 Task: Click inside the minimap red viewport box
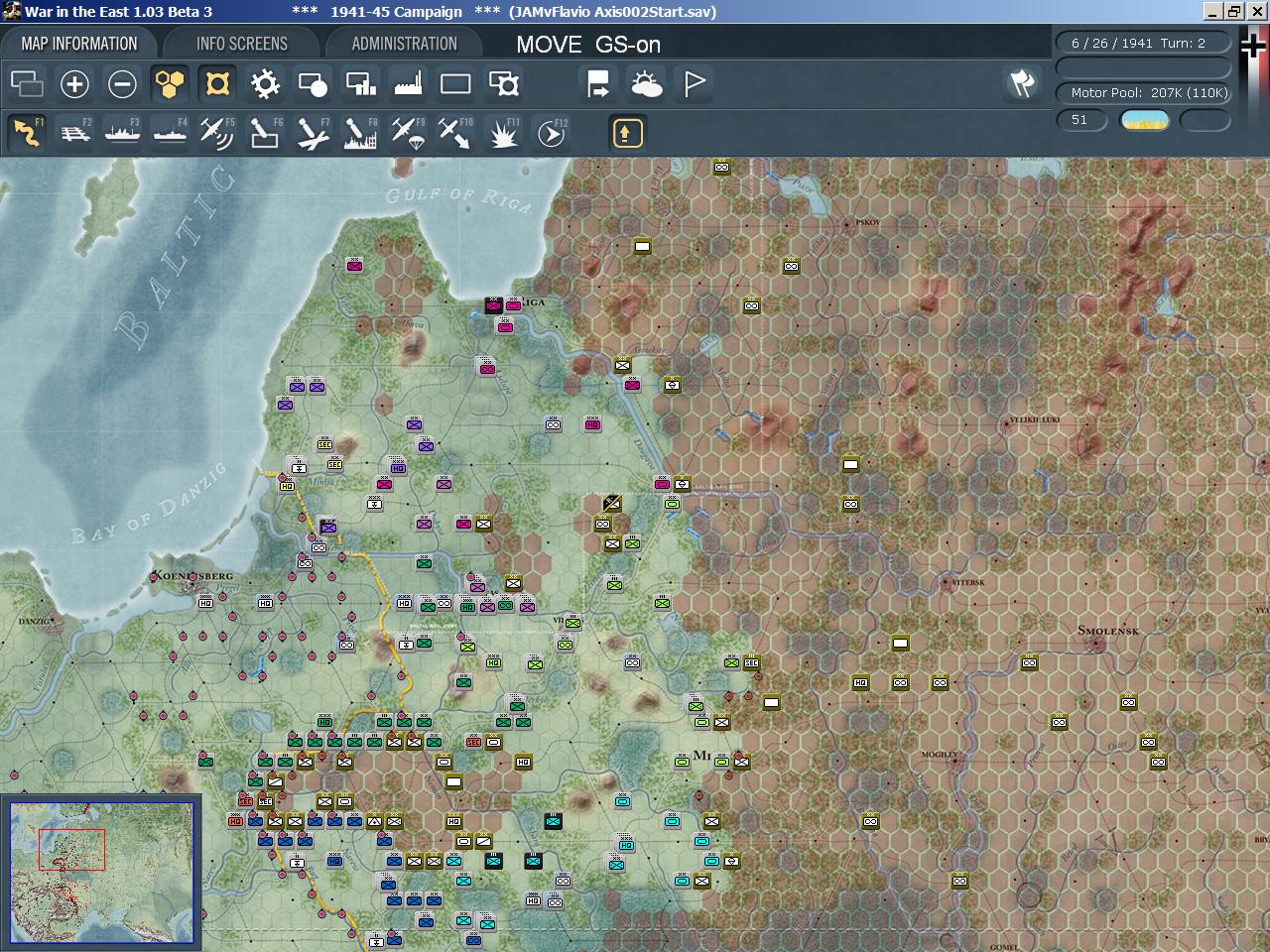pos(71,850)
